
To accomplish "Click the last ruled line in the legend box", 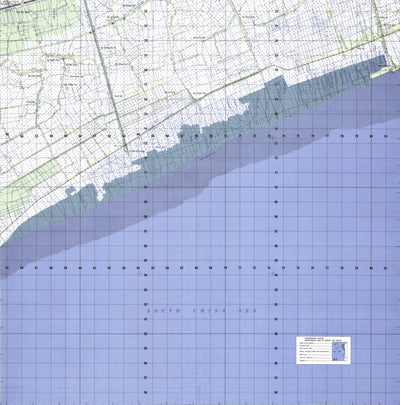I will coord(315,361).
